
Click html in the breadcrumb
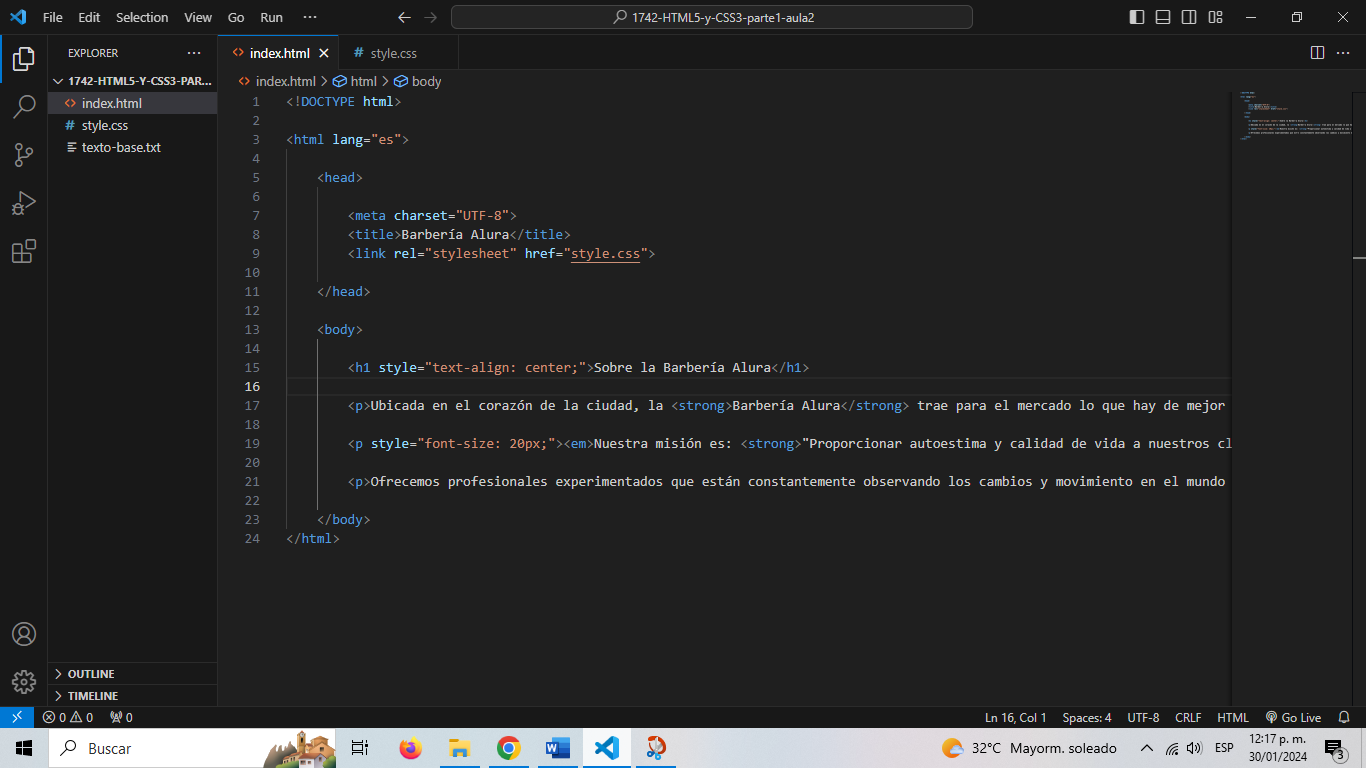click(x=355, y=82)
